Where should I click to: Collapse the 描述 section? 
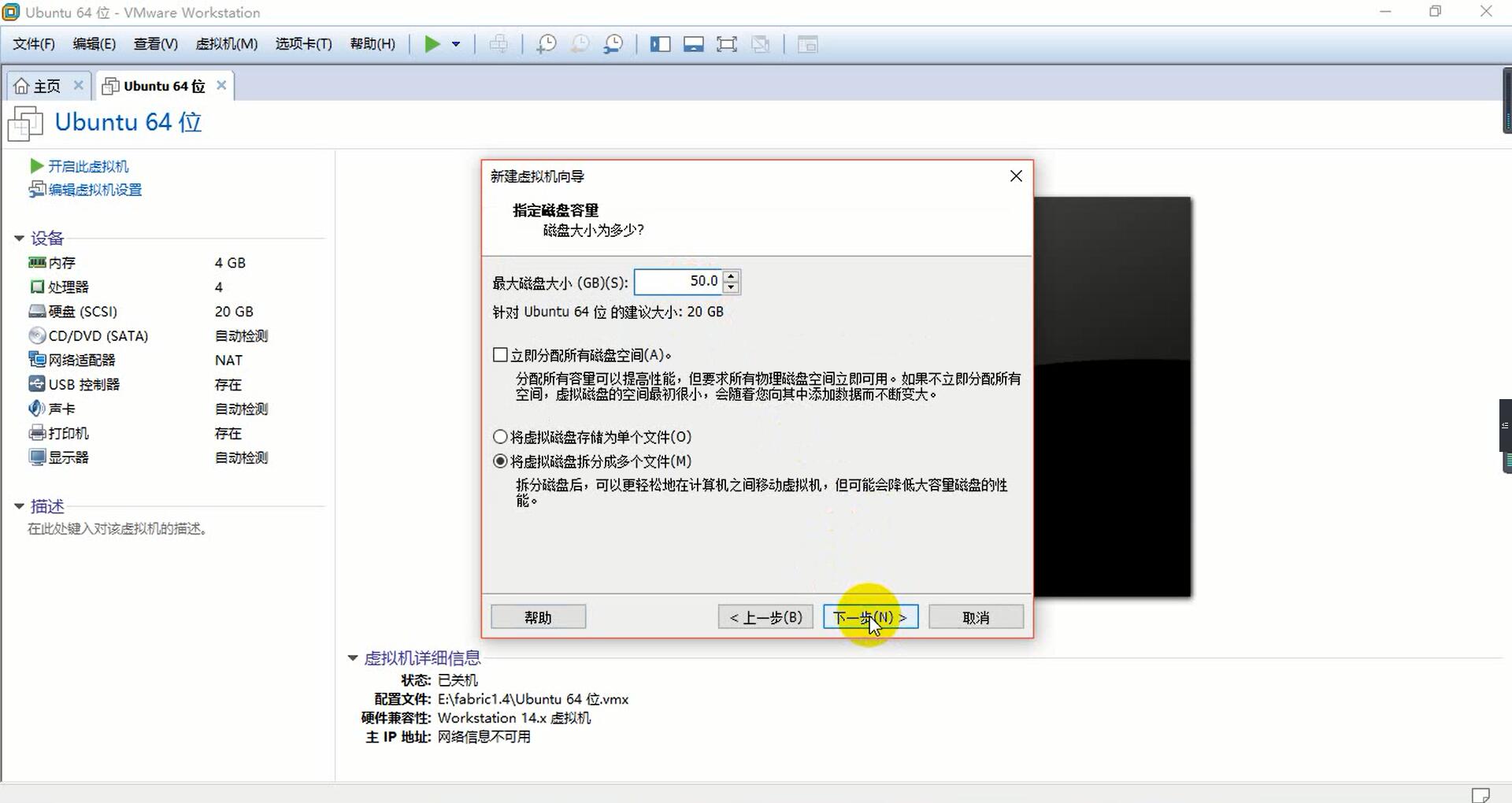coord(19,506)
